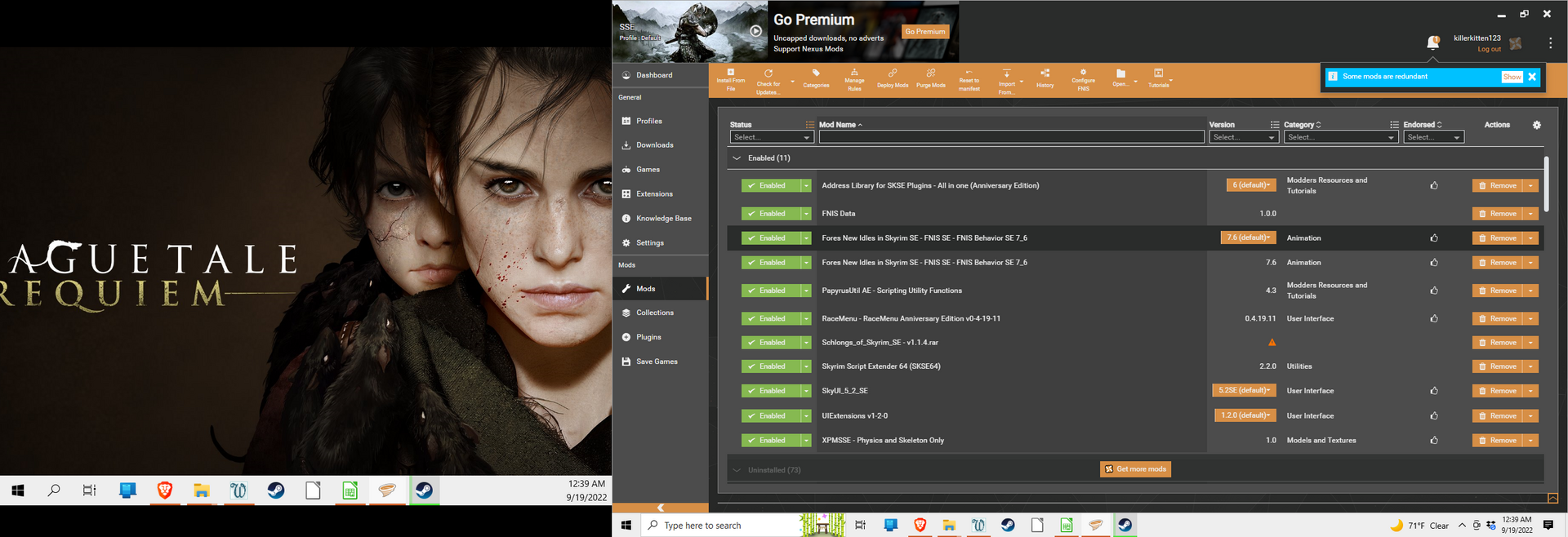Click the Mod Name filter input field
The width and height of the screenshot is (1568, 537).
pos(1011,137)
